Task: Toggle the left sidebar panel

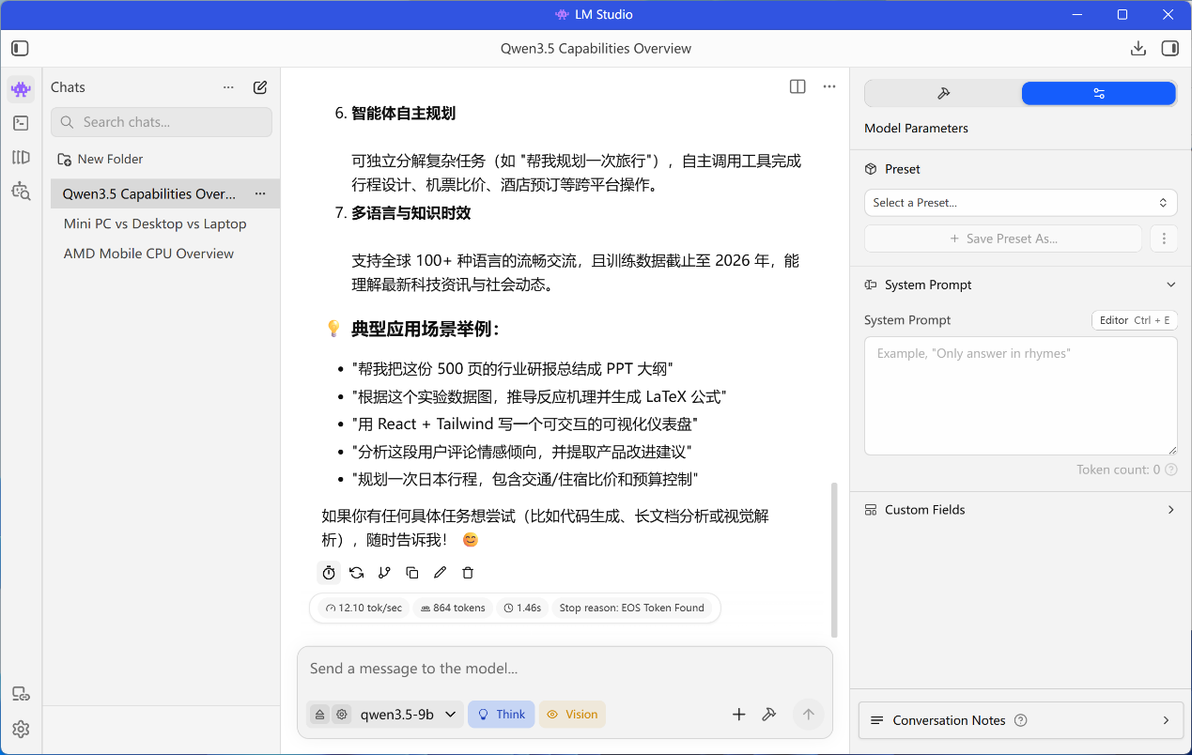Action: (x=21, y=49)
